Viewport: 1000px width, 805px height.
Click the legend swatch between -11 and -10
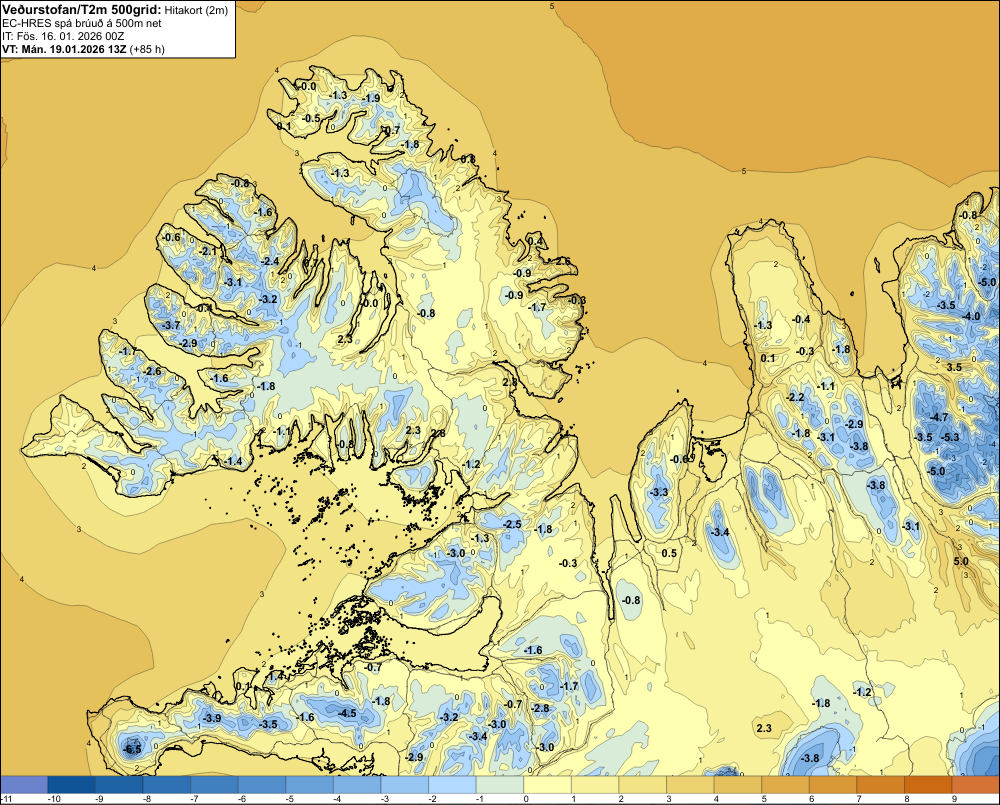24,785
